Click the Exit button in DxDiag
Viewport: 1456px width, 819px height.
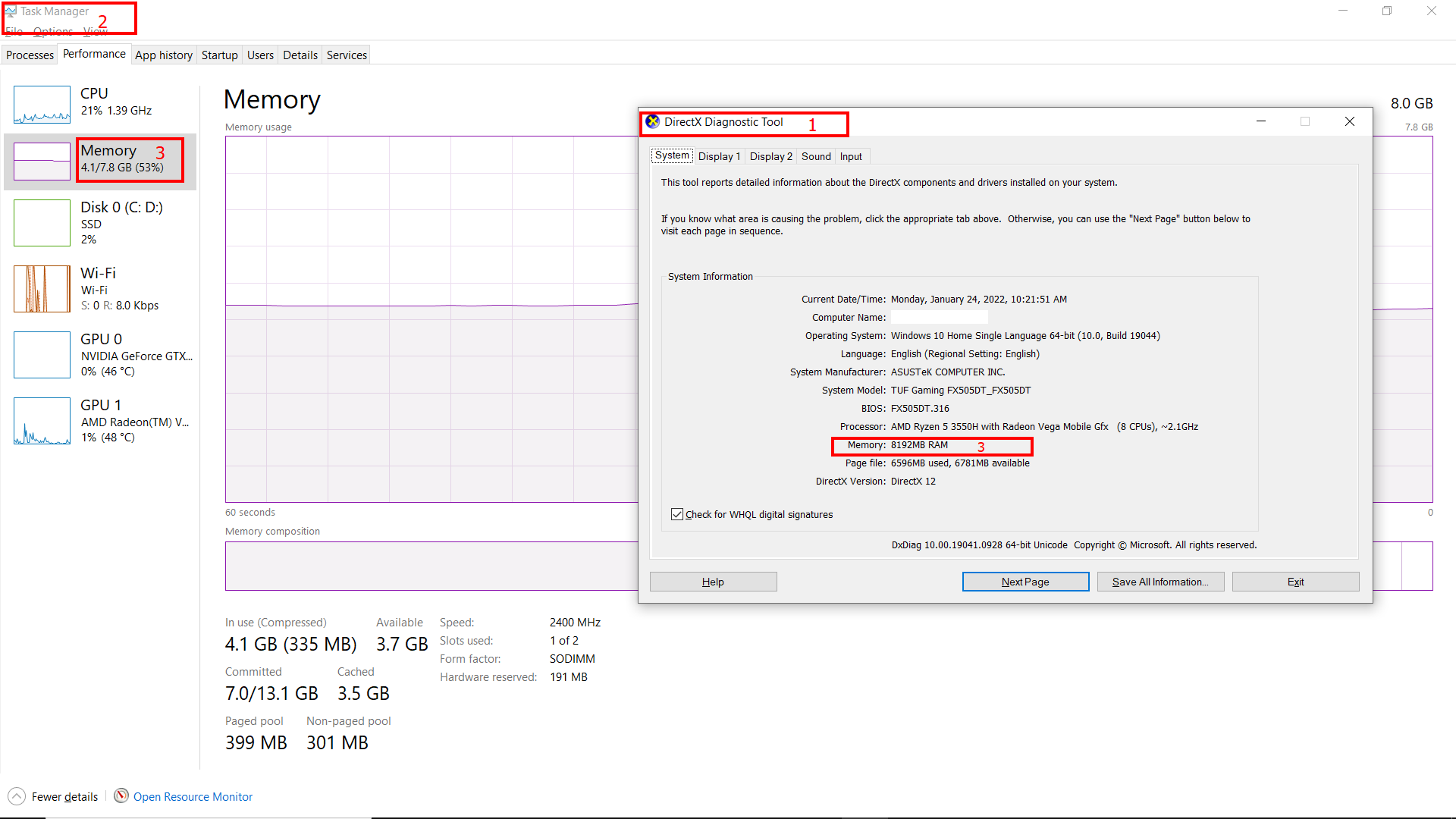[1295, 582]
